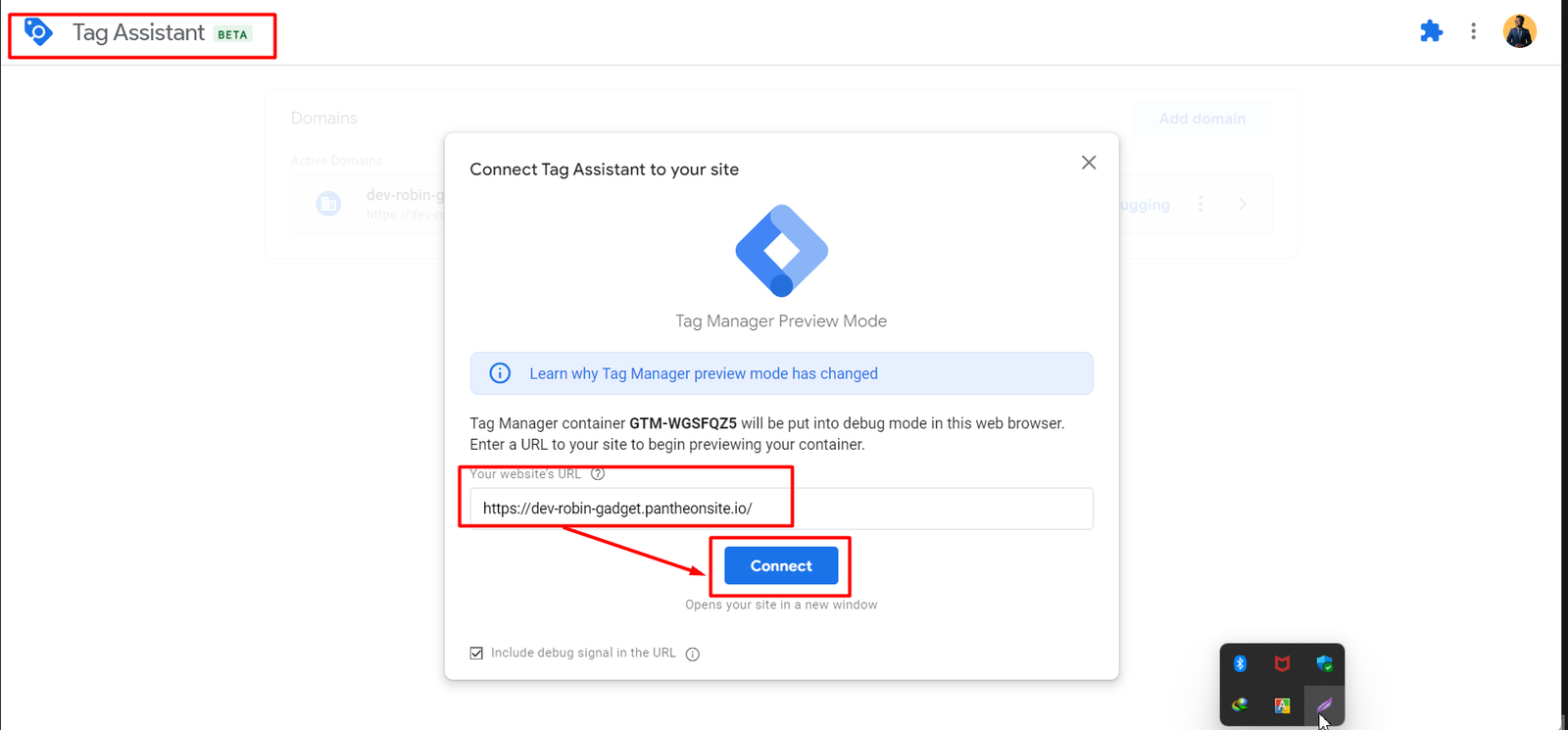
Task: Open the browser extensions puzzle icon
Action: pyautogui.click(x=1431, y=31)
